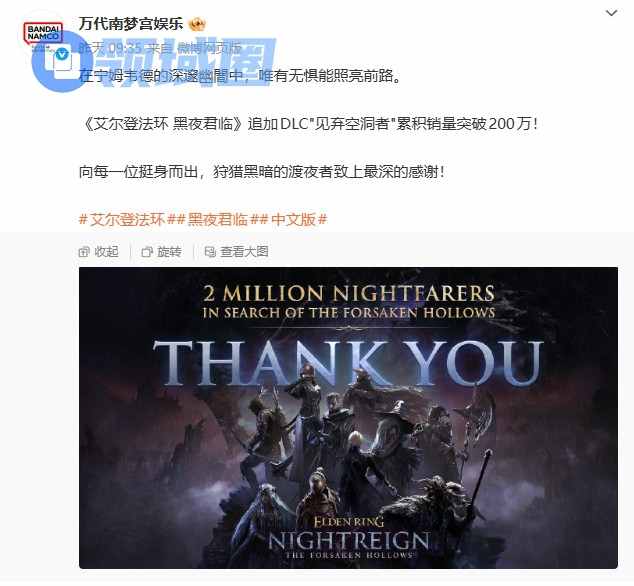Click the collapse image icon beside 收起
Screen dimensions: 634x586
tap(84, 252)
